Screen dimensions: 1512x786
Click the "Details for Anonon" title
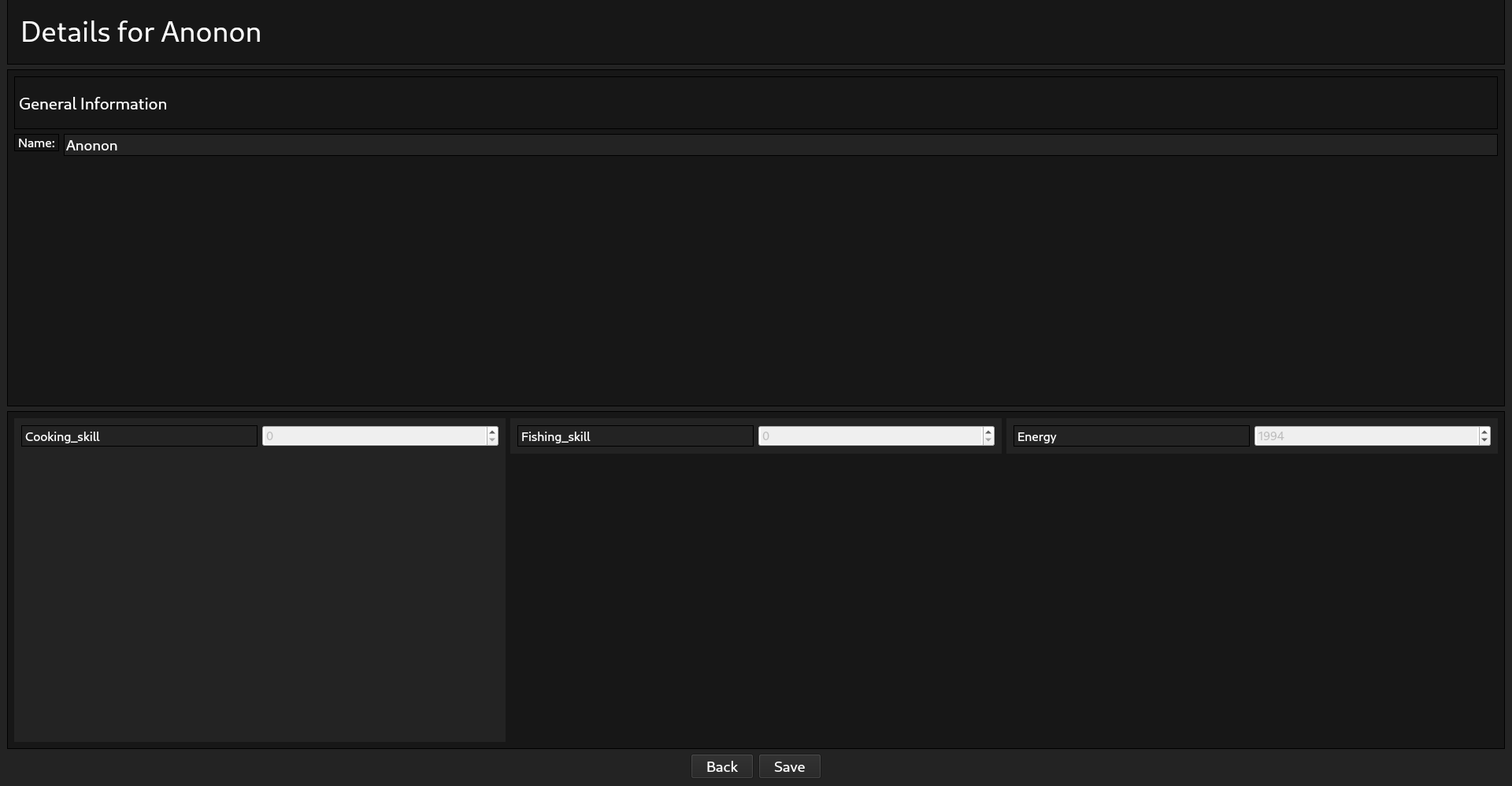pyautogui.click(x=141, y=32)
